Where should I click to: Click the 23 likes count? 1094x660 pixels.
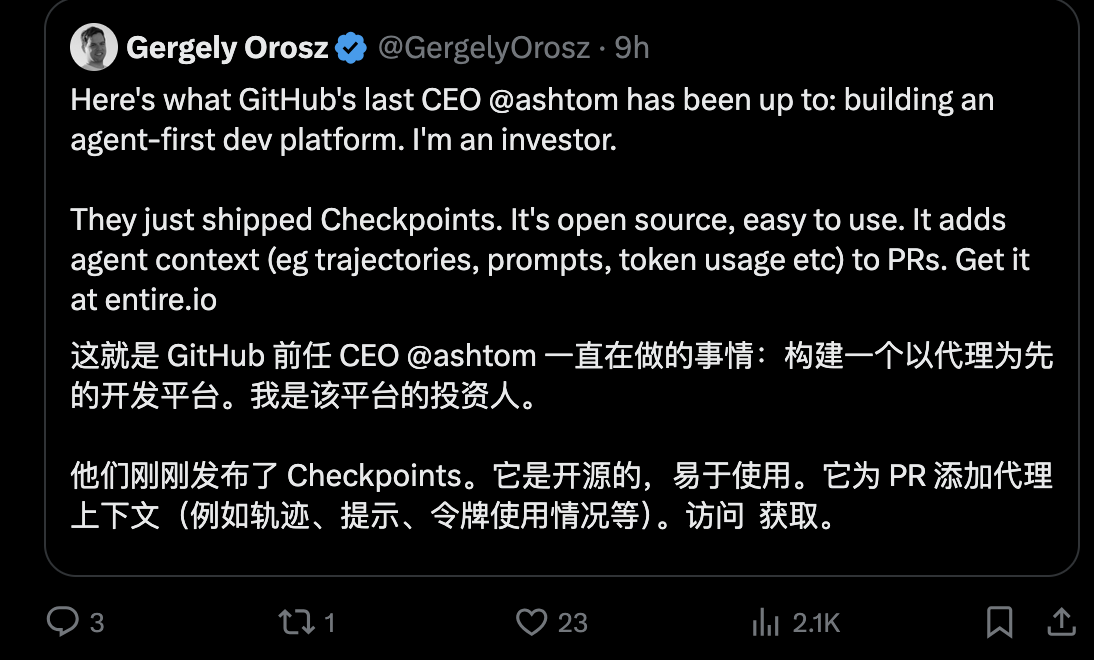click(x=572, y=623)
